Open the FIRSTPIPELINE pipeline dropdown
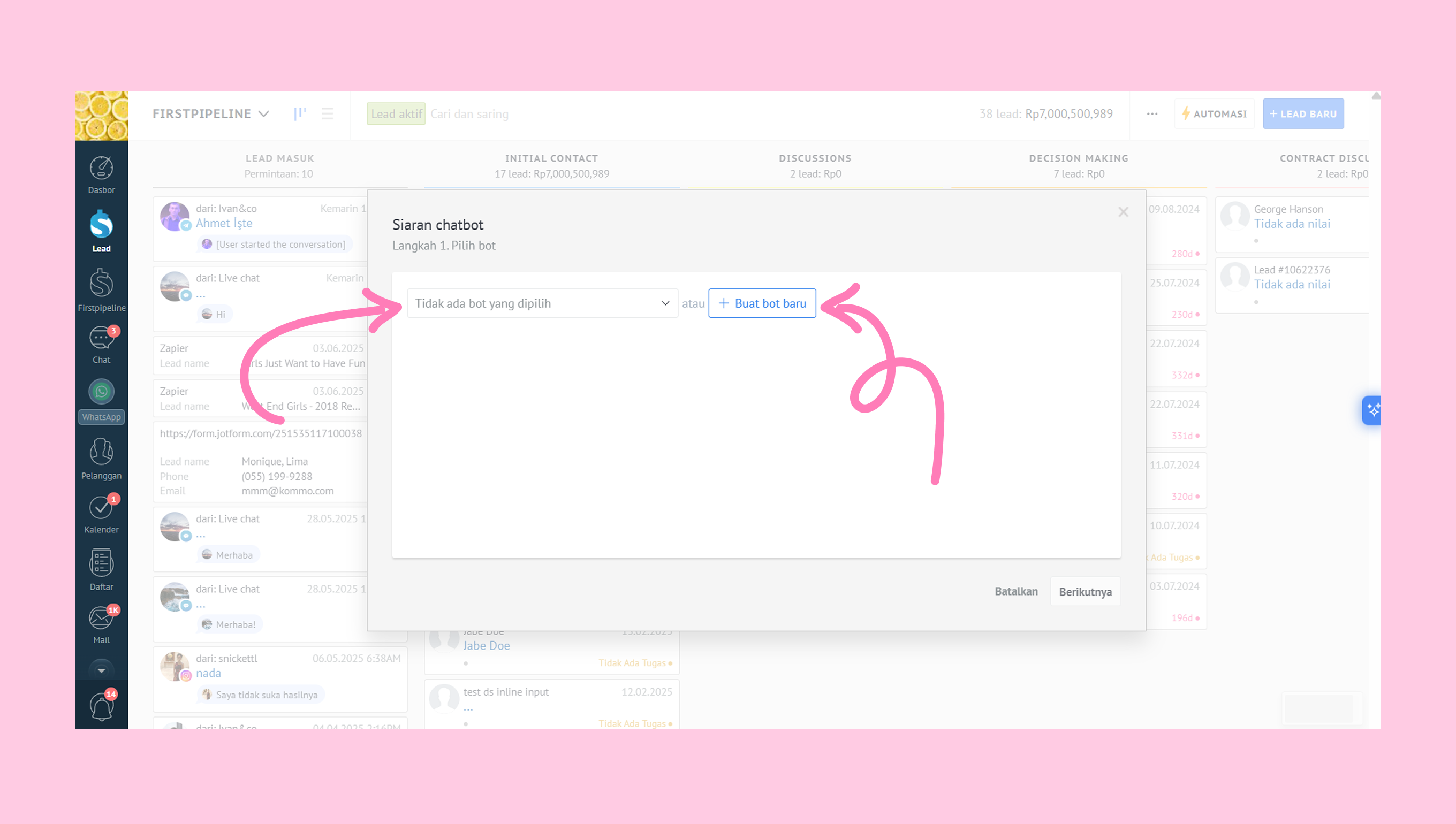The height and width of the screenshot is (824, 1456). tap(210, 114)
